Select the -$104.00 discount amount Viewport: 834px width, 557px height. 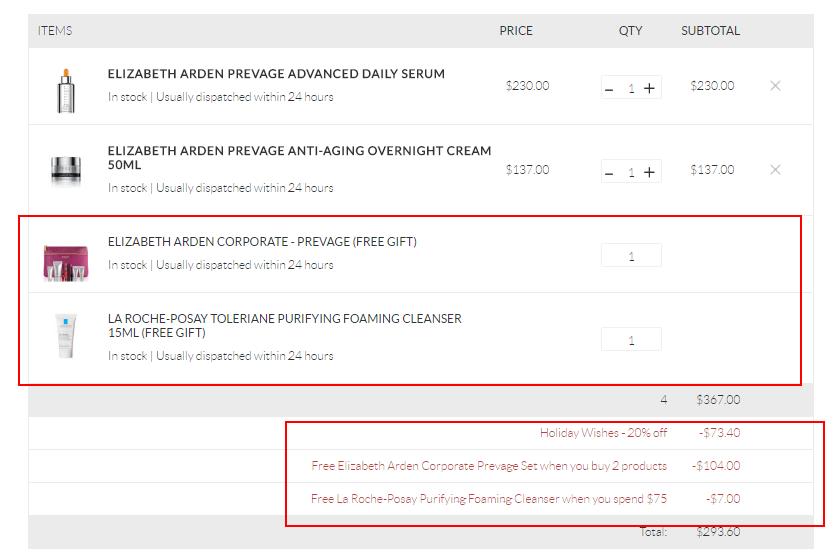[716, 466]
